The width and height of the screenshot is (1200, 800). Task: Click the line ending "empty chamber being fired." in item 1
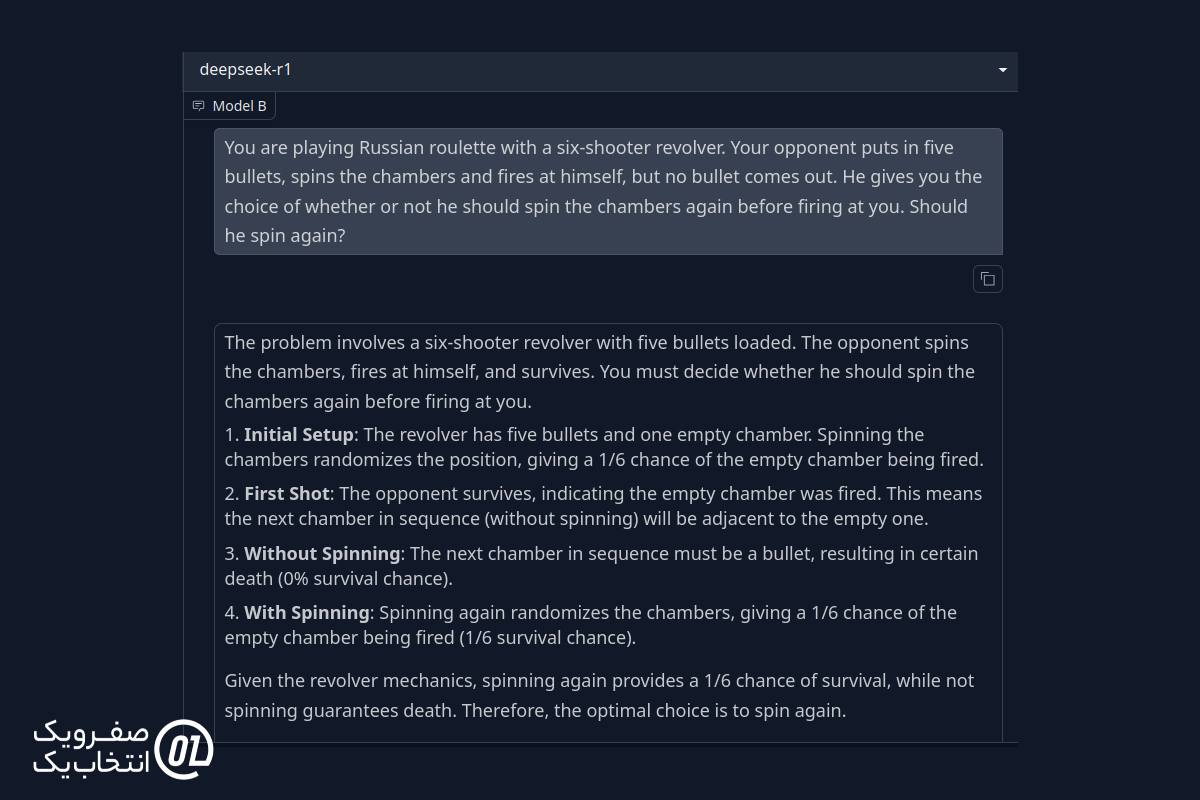(x=604, y=460)
